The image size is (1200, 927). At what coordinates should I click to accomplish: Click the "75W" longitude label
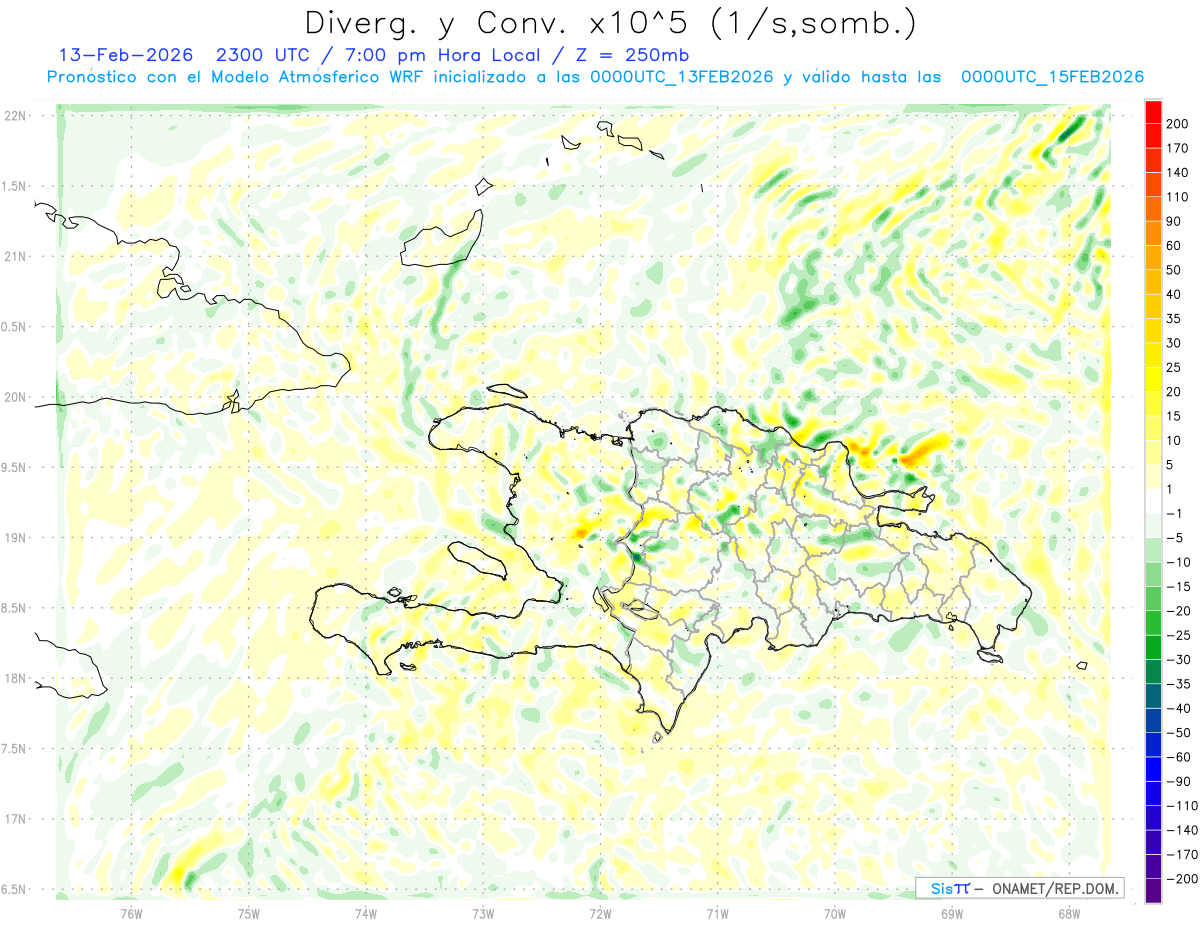tap(248, 912)
